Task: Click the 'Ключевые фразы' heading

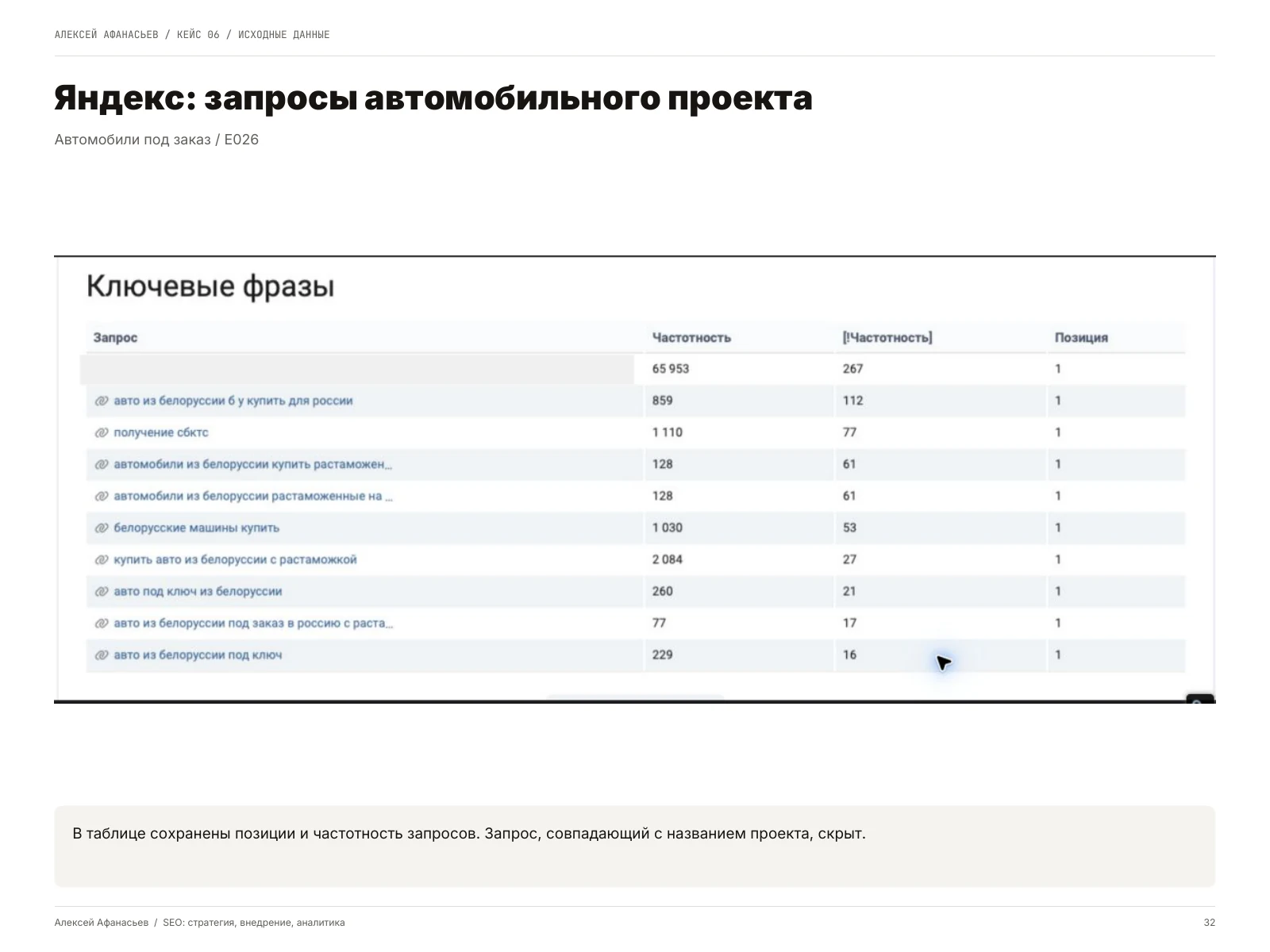Action: point(210,286)
